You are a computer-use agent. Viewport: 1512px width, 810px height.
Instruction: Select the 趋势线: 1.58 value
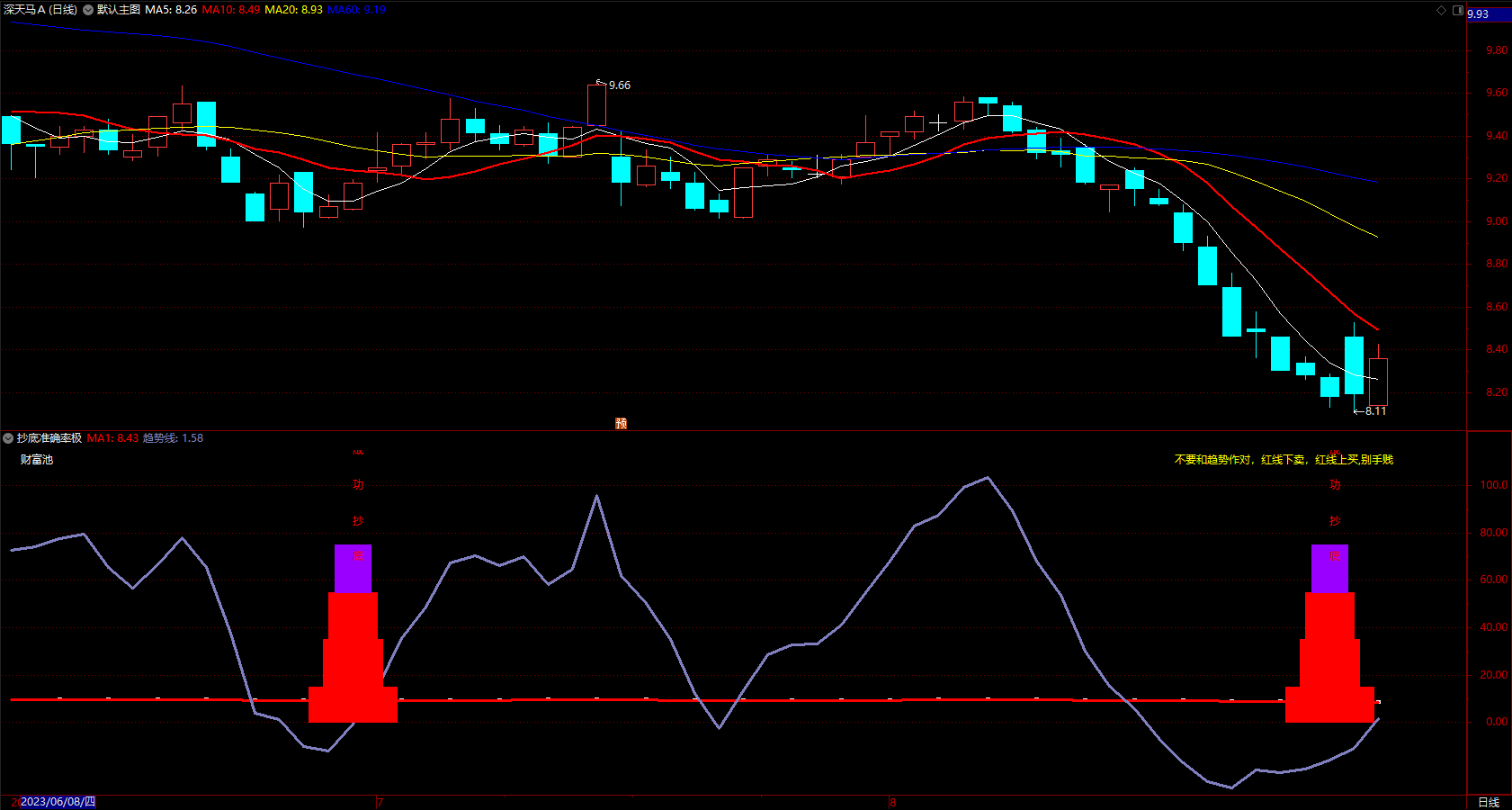(173, 438)
